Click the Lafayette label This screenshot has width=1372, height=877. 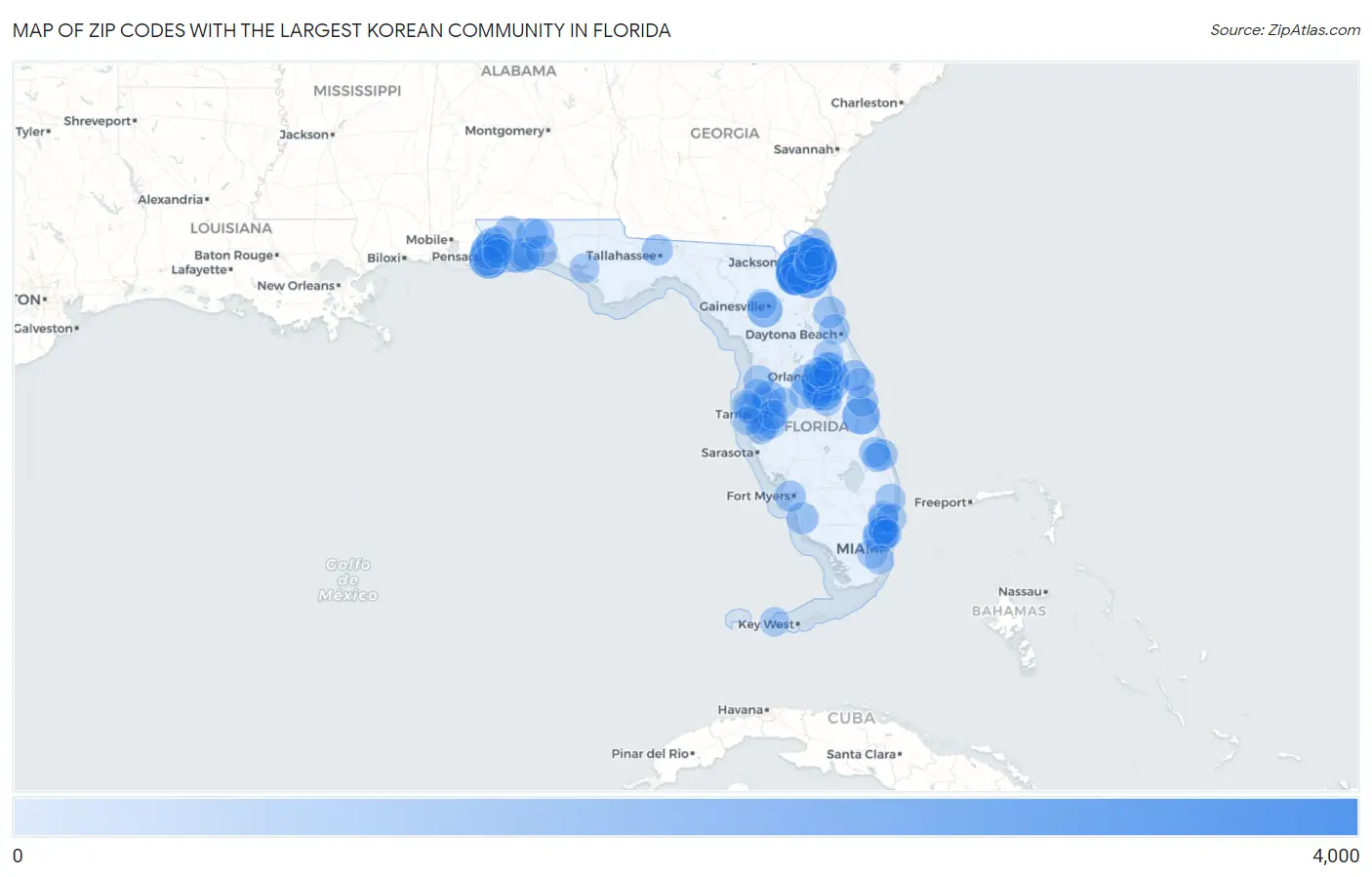pyautogui.click(x=199, y=270)
